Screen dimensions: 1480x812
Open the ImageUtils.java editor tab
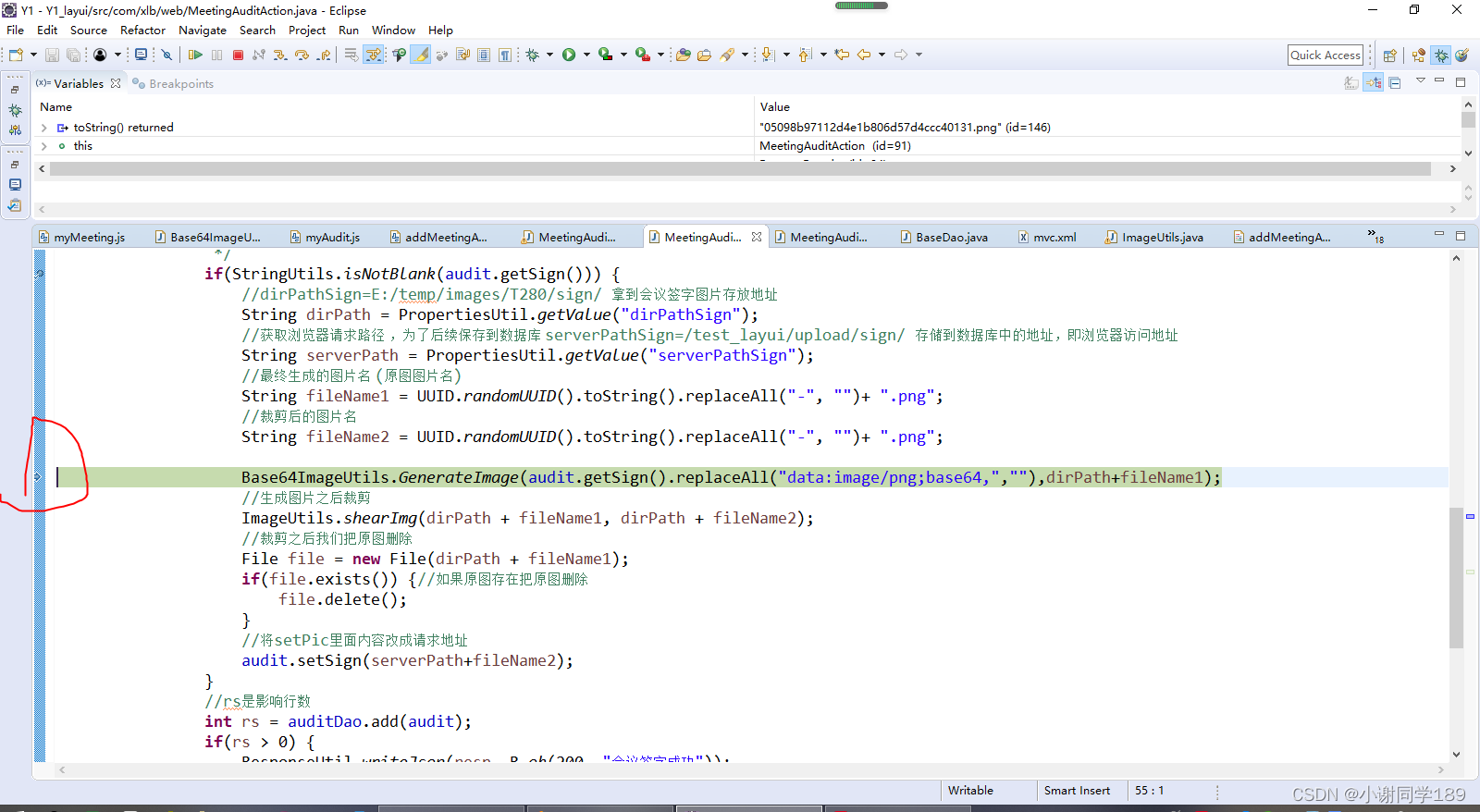pyautogui.click(x=1154, y=237)
